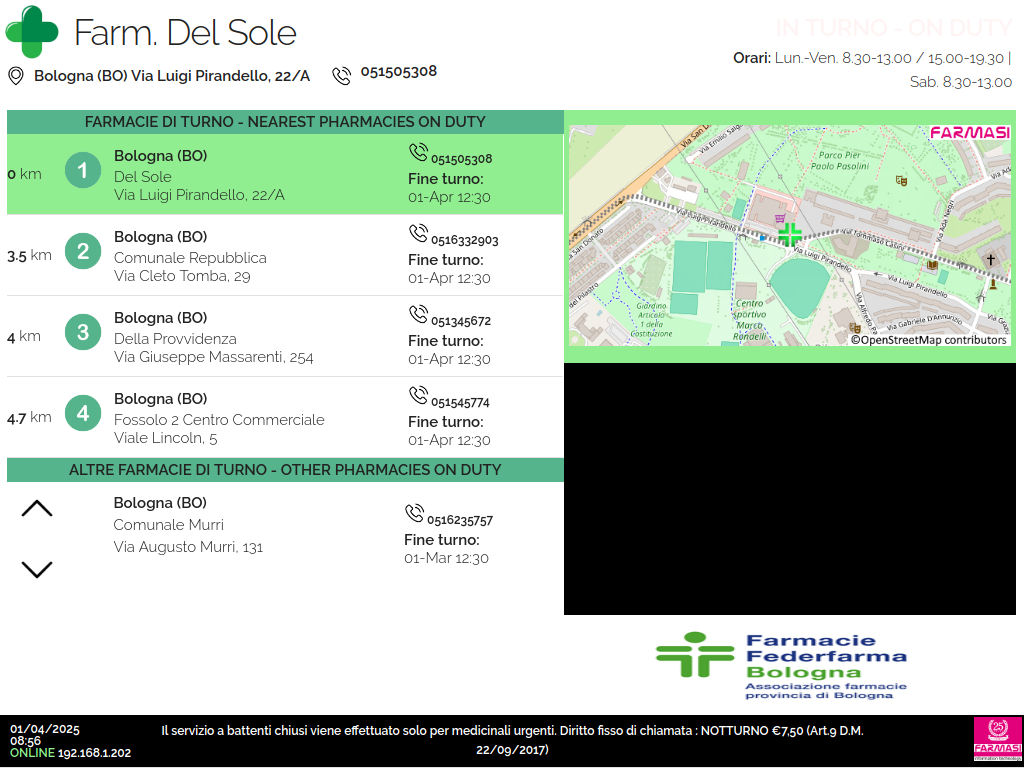Click the green cross marker on map
1024x768 pixels.
790,235
